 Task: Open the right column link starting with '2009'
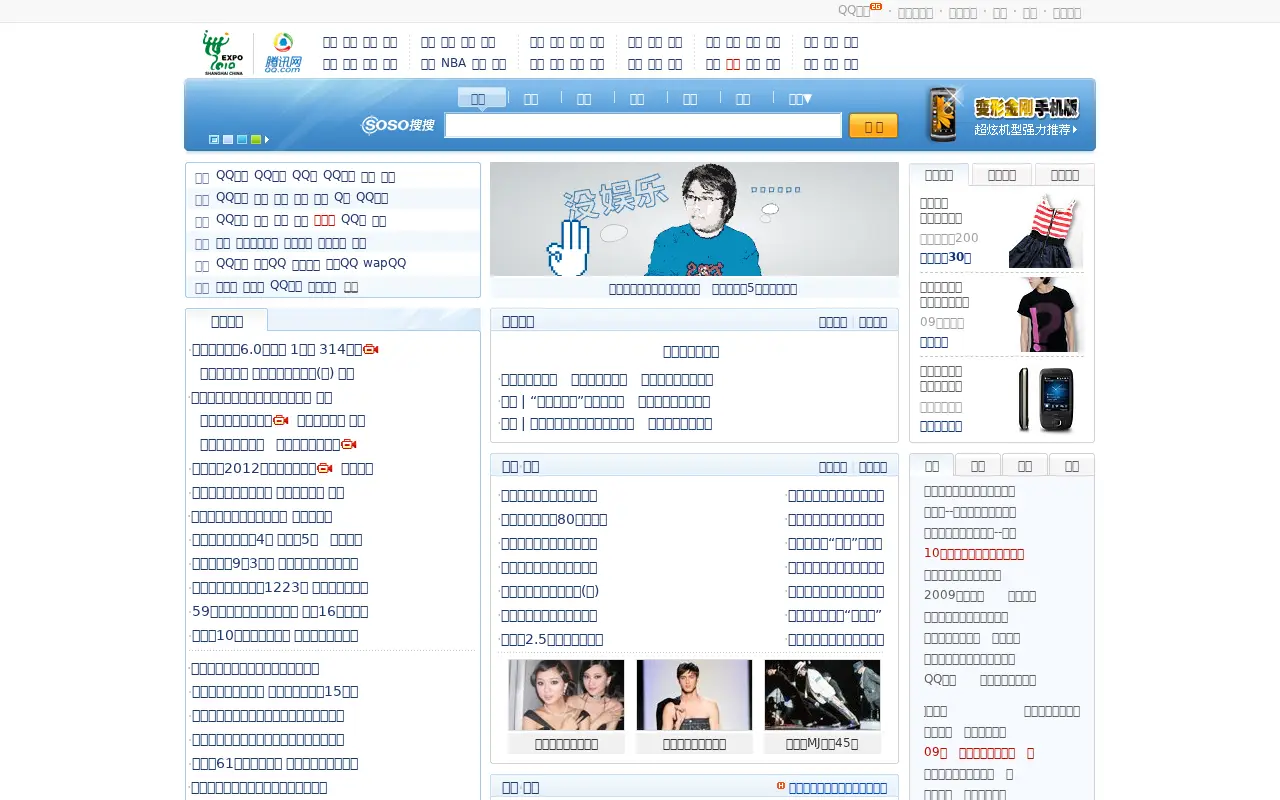pos(954,595)
